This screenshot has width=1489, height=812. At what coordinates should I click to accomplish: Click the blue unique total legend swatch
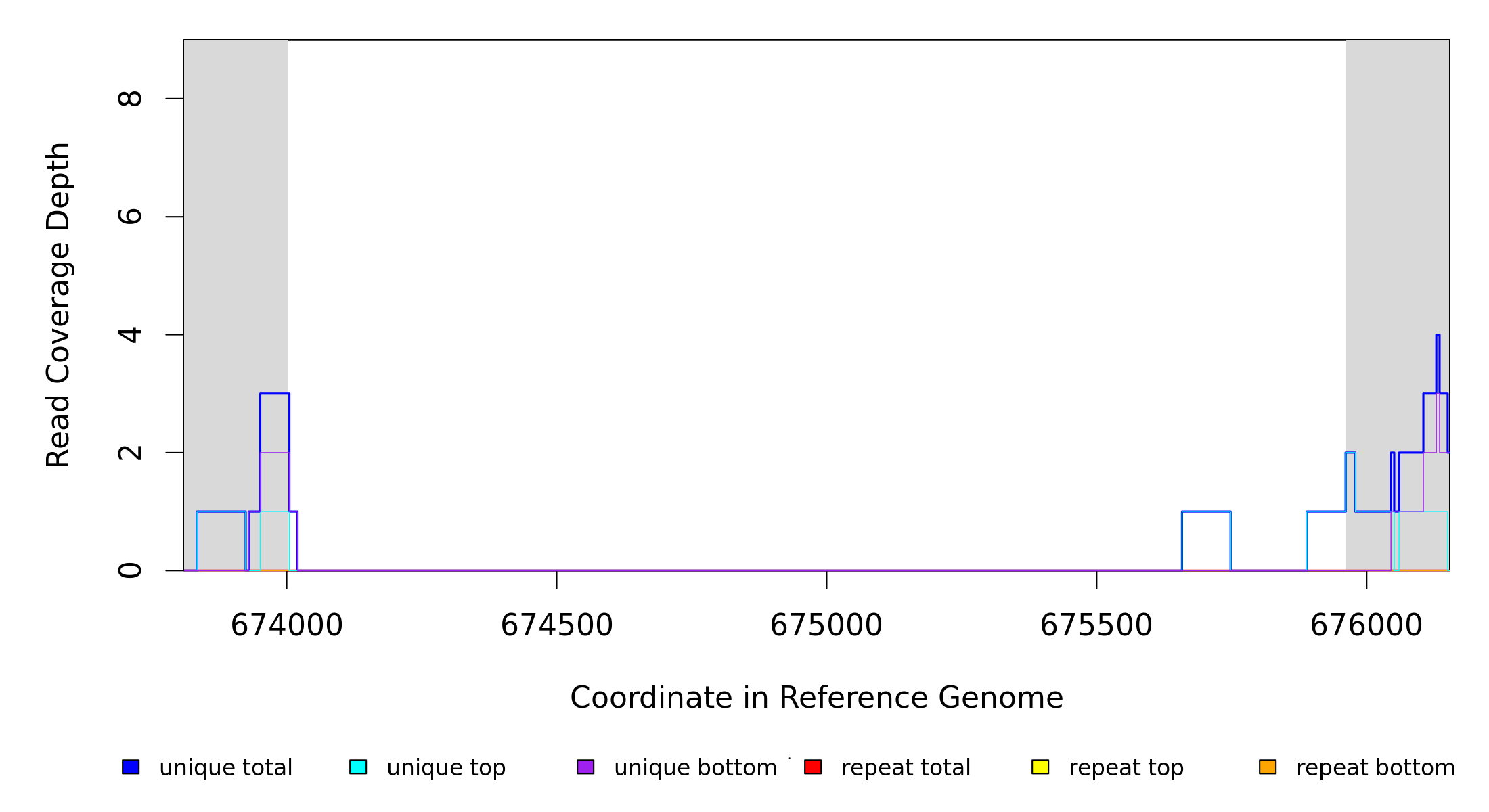(x=131, y=767)
